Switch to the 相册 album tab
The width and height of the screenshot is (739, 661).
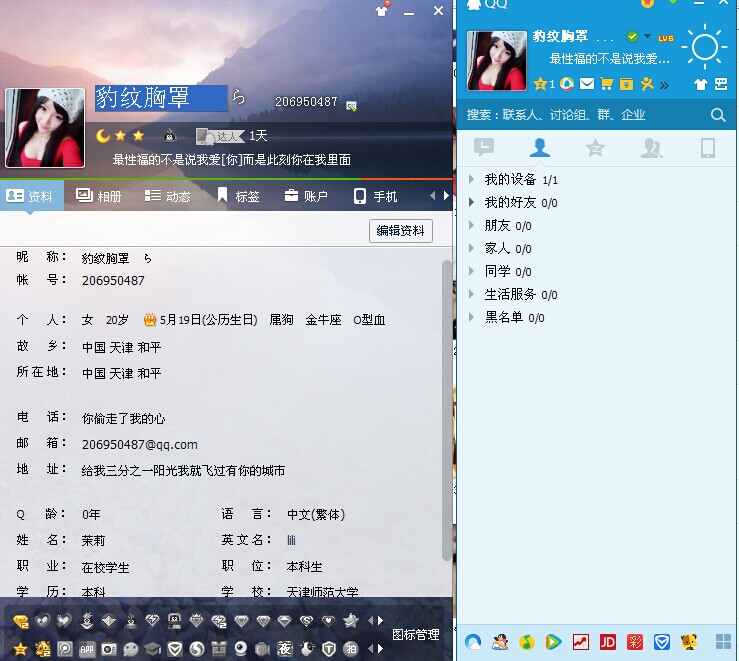tap(99, 196)
